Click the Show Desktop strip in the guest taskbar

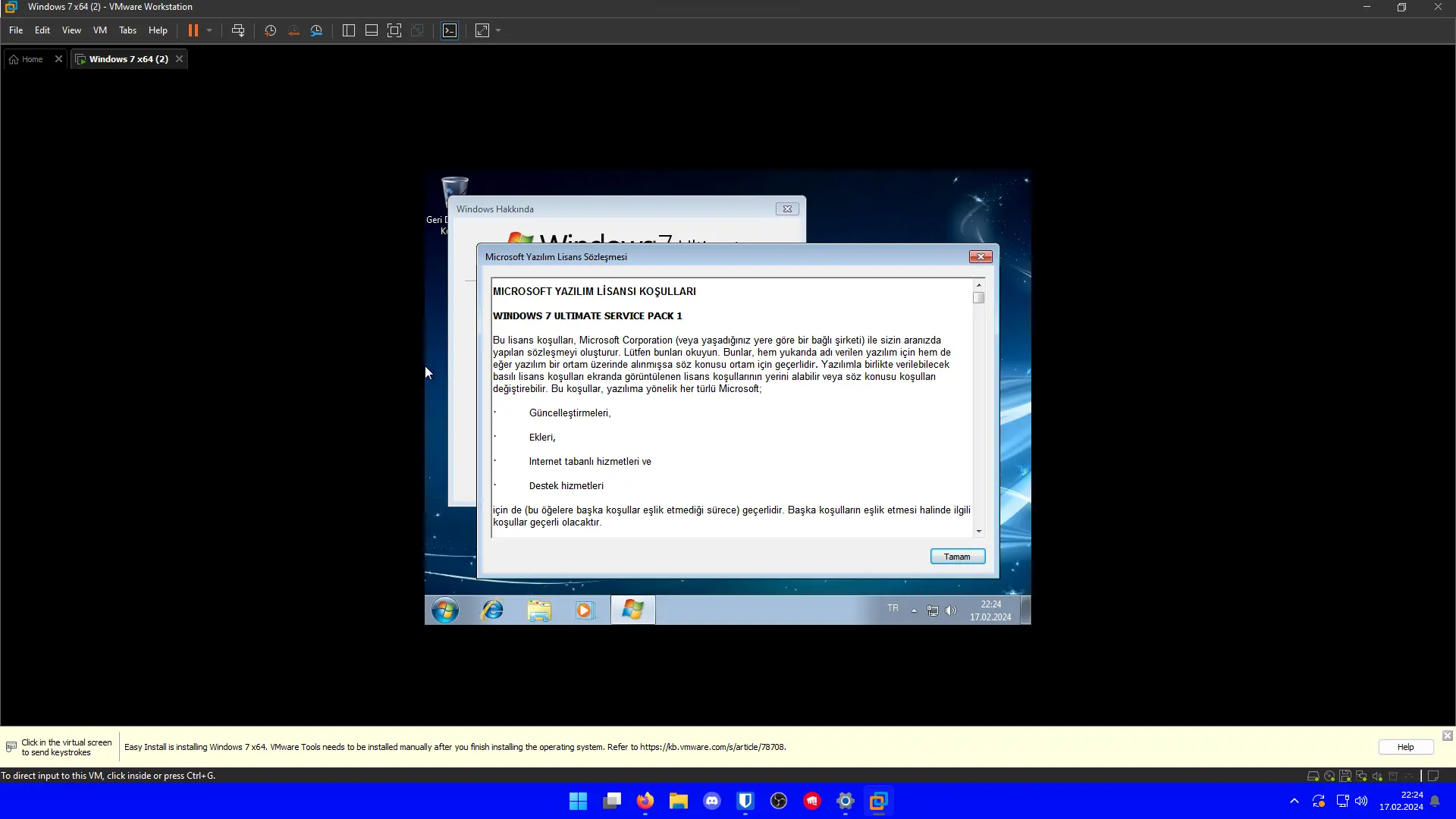point(1025,610)
